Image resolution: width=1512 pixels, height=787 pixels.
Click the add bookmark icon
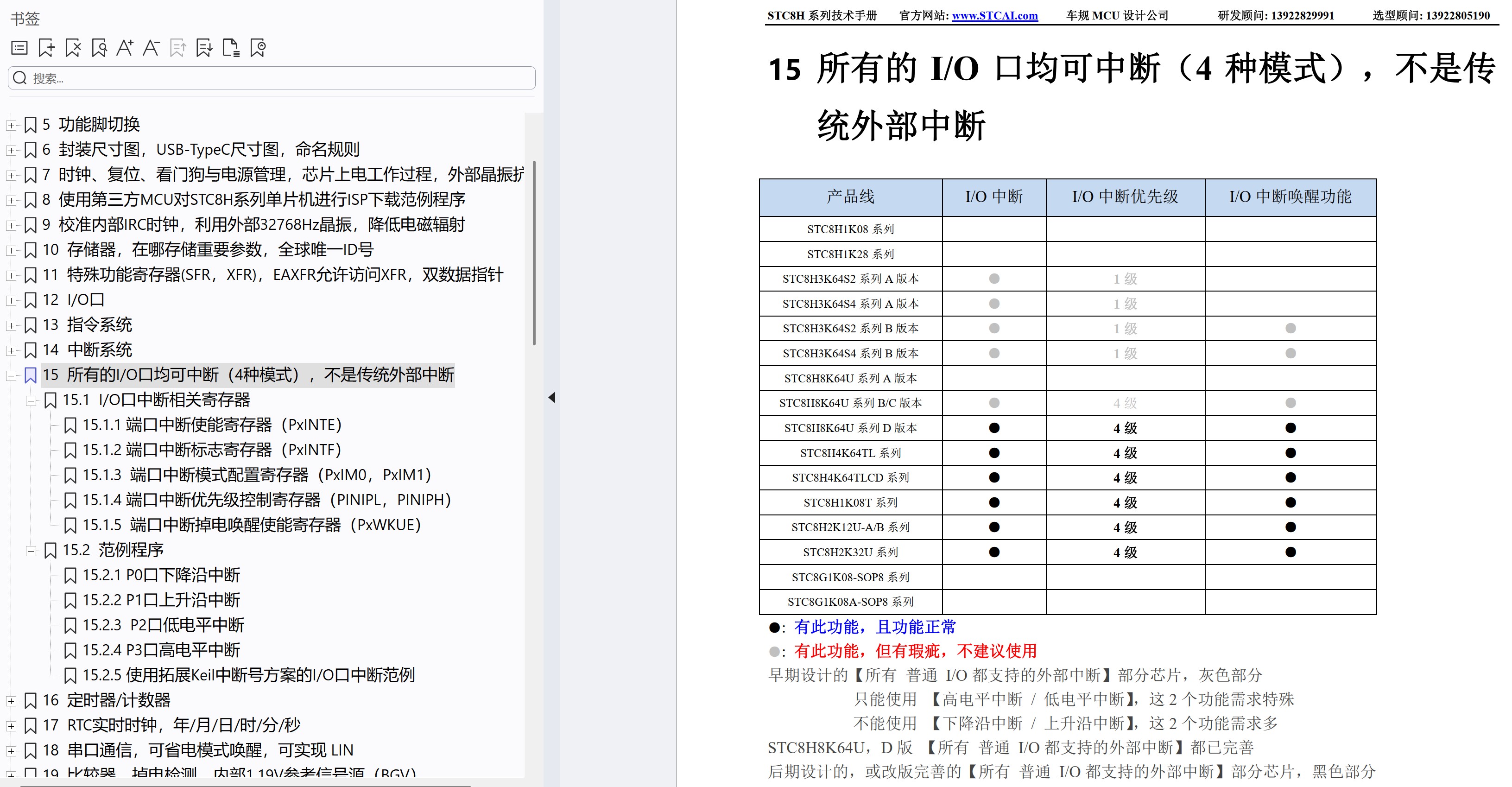(x=46, y=48)
